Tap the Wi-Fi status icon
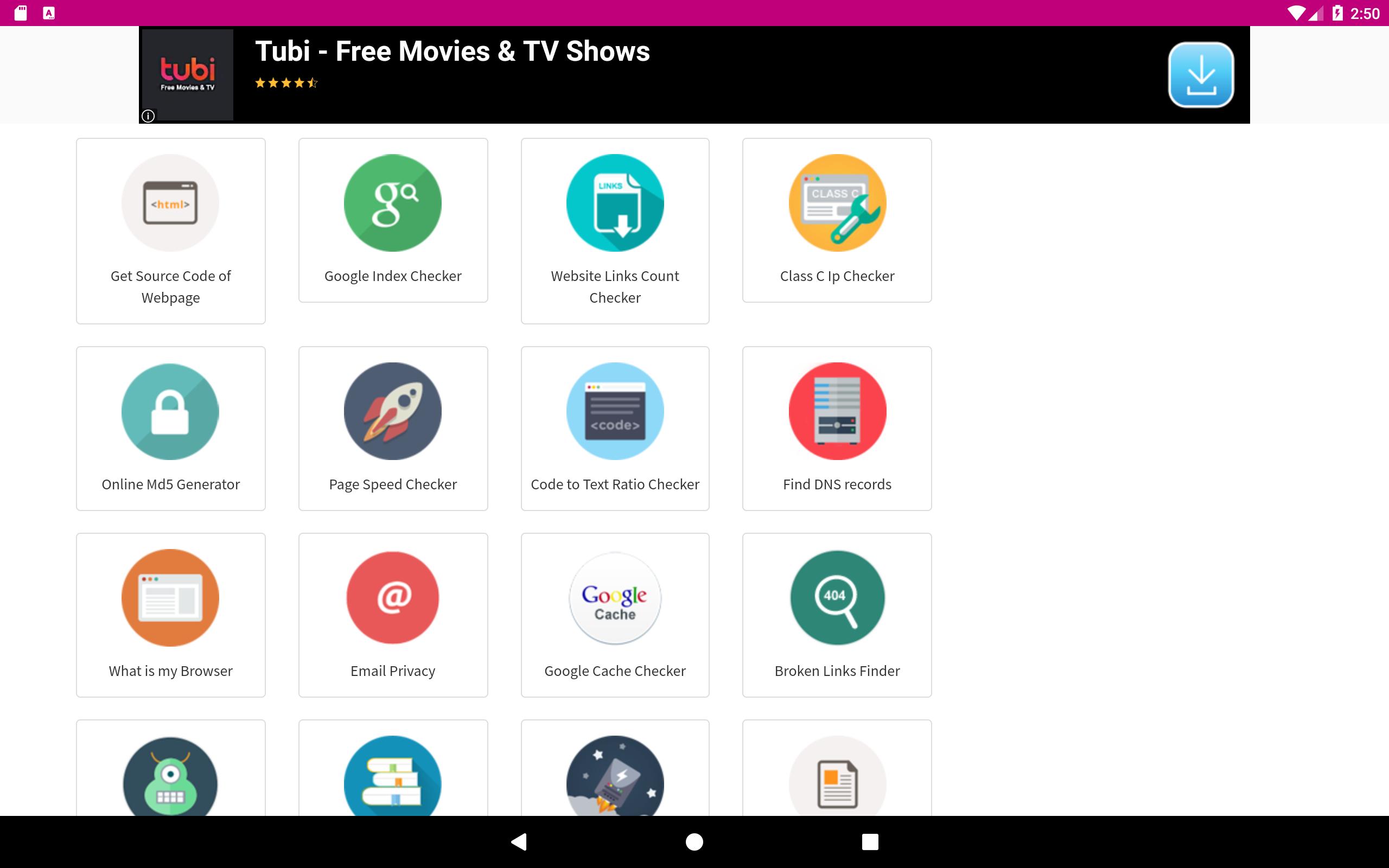This screenshot has width=1389, height=868. [x=1296, y=13]
